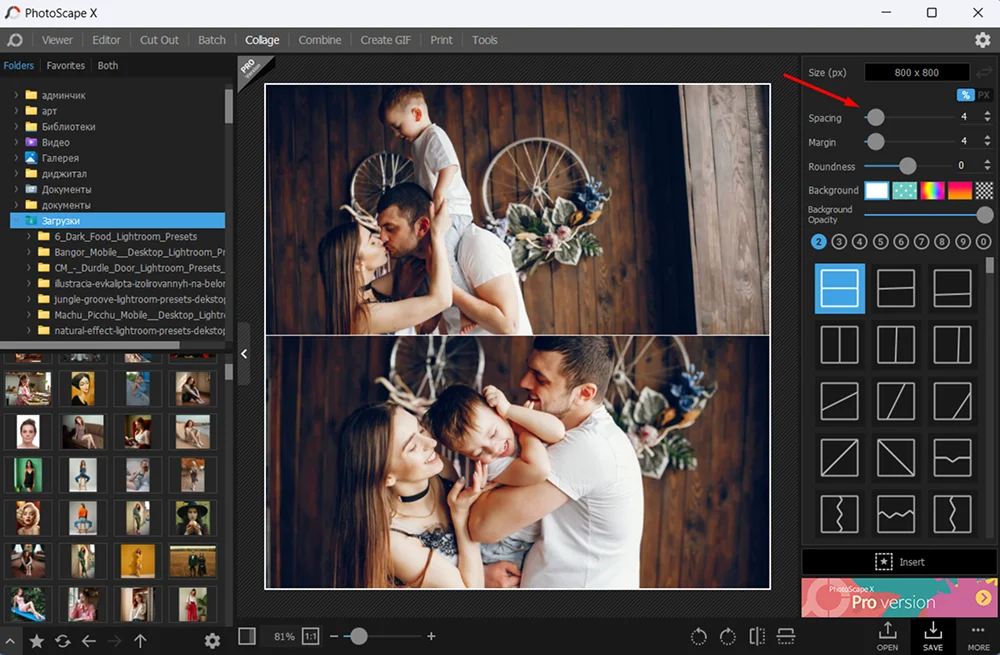1000x655 pixels.
Task: Click the SAVE icon
Action: [x=932, y=635]
